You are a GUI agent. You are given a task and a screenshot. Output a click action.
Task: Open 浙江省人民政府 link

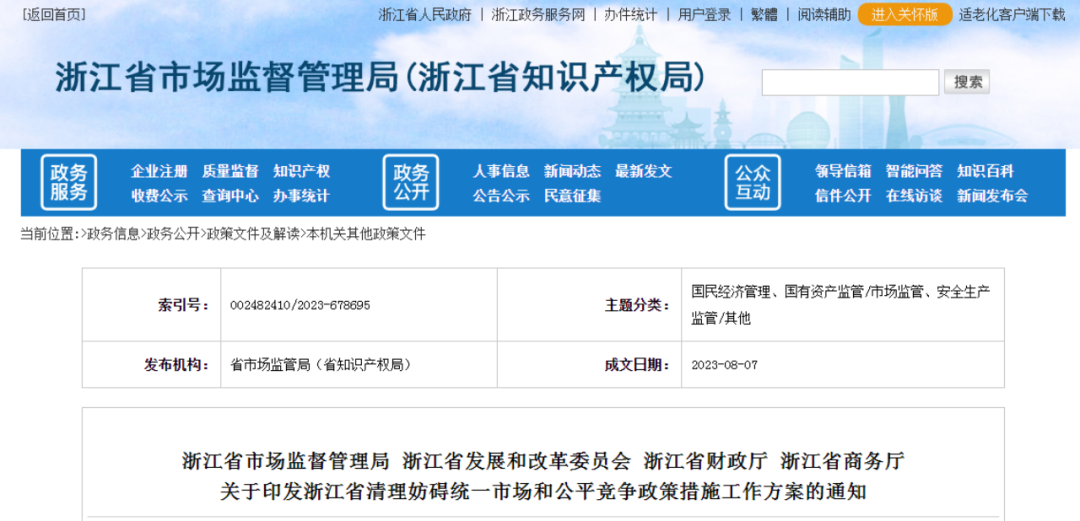click(x=425, y=14)
